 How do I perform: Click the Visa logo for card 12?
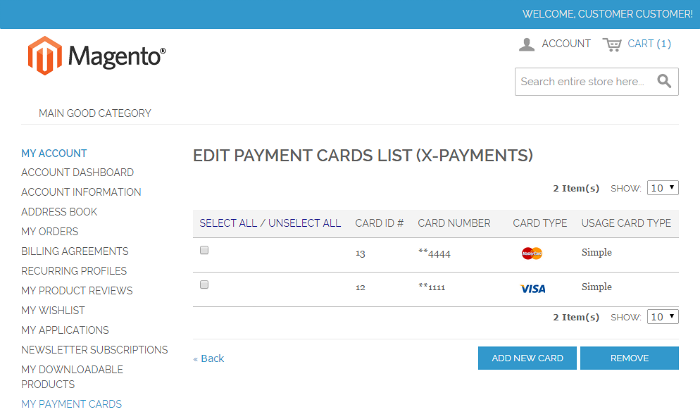(533, 289)
